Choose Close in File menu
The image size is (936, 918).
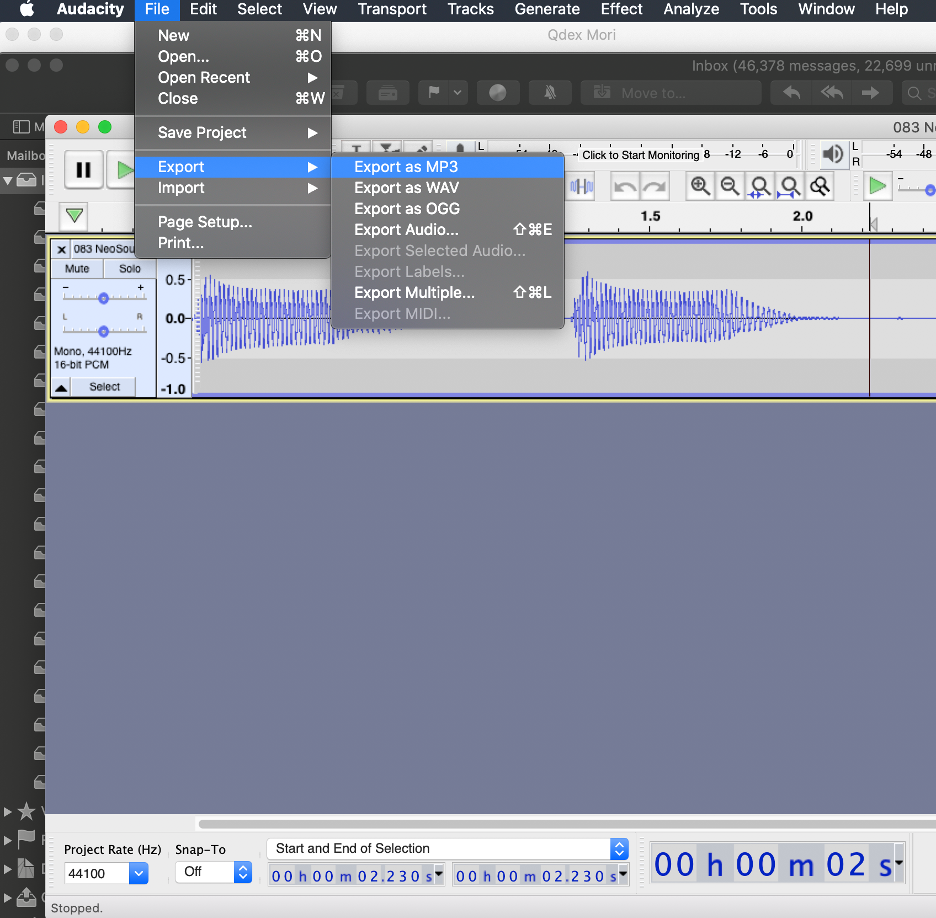(233, 98)
